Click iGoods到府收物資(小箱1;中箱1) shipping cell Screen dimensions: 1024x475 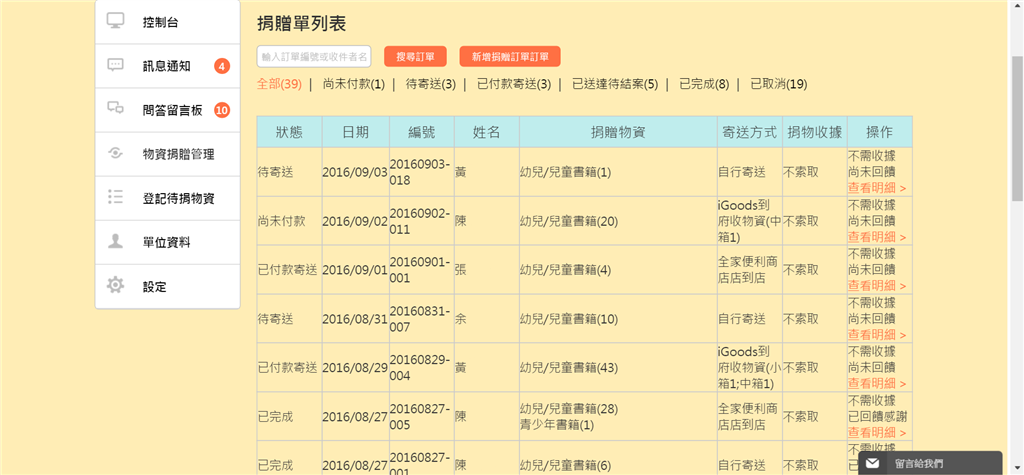tap(750, 368)
